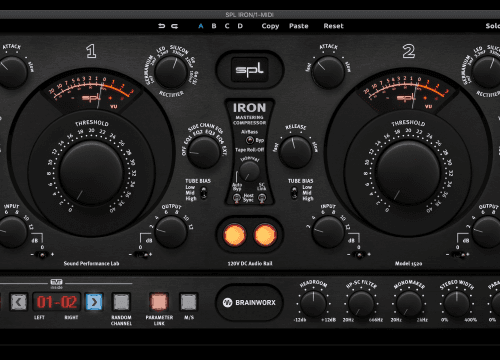Flip the SC Link toggle switch

pos(262,199)
